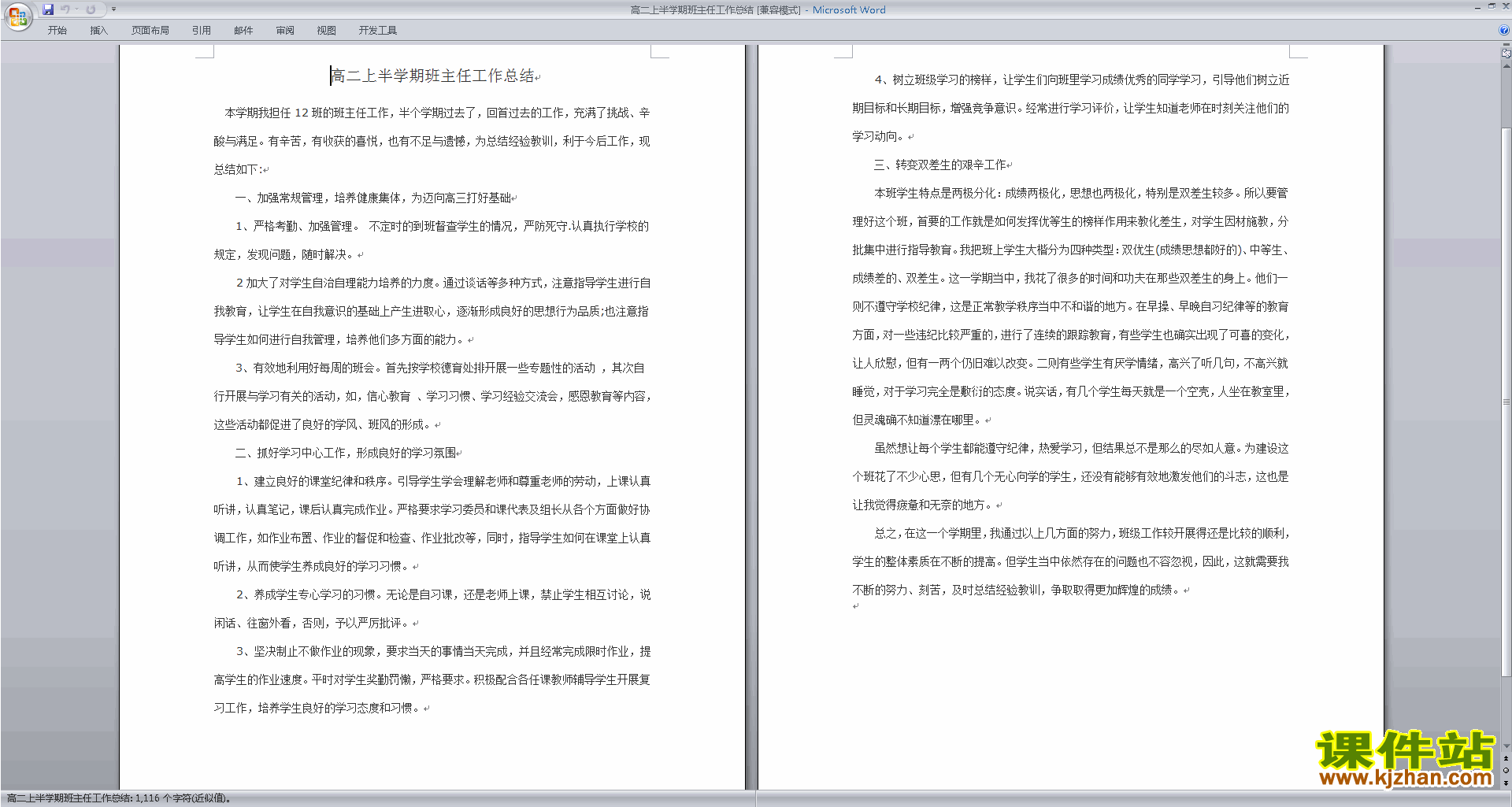Undo the last action
Image resolution: width=1512 pixels, height=807 pixels.
[x=65, y=9]
